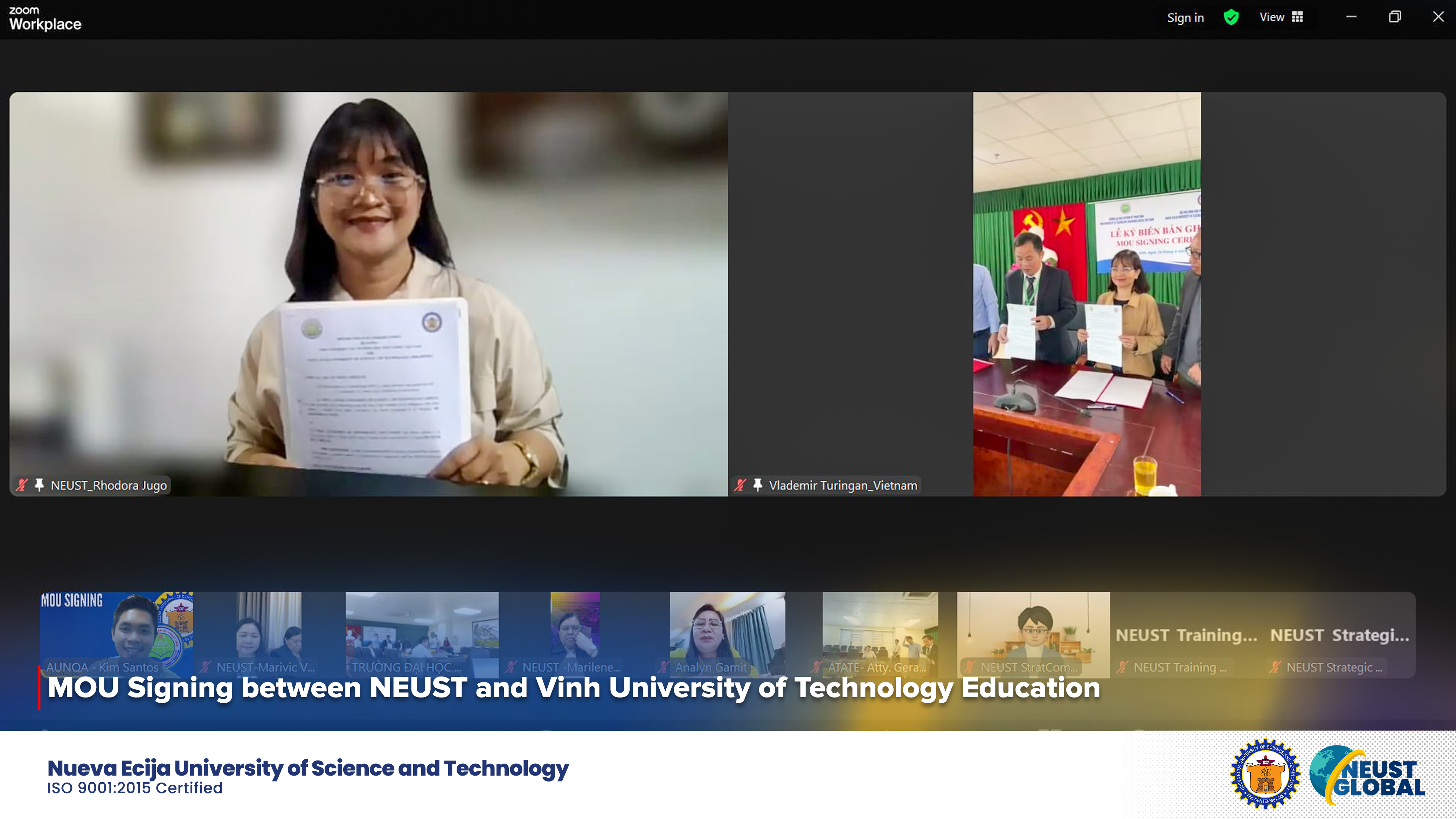Image resolution: width=1456 pixels, height=819 pixels.
Task: Select ATATE- Atty. Gera participant thumbnail
Action: (881, 635)
